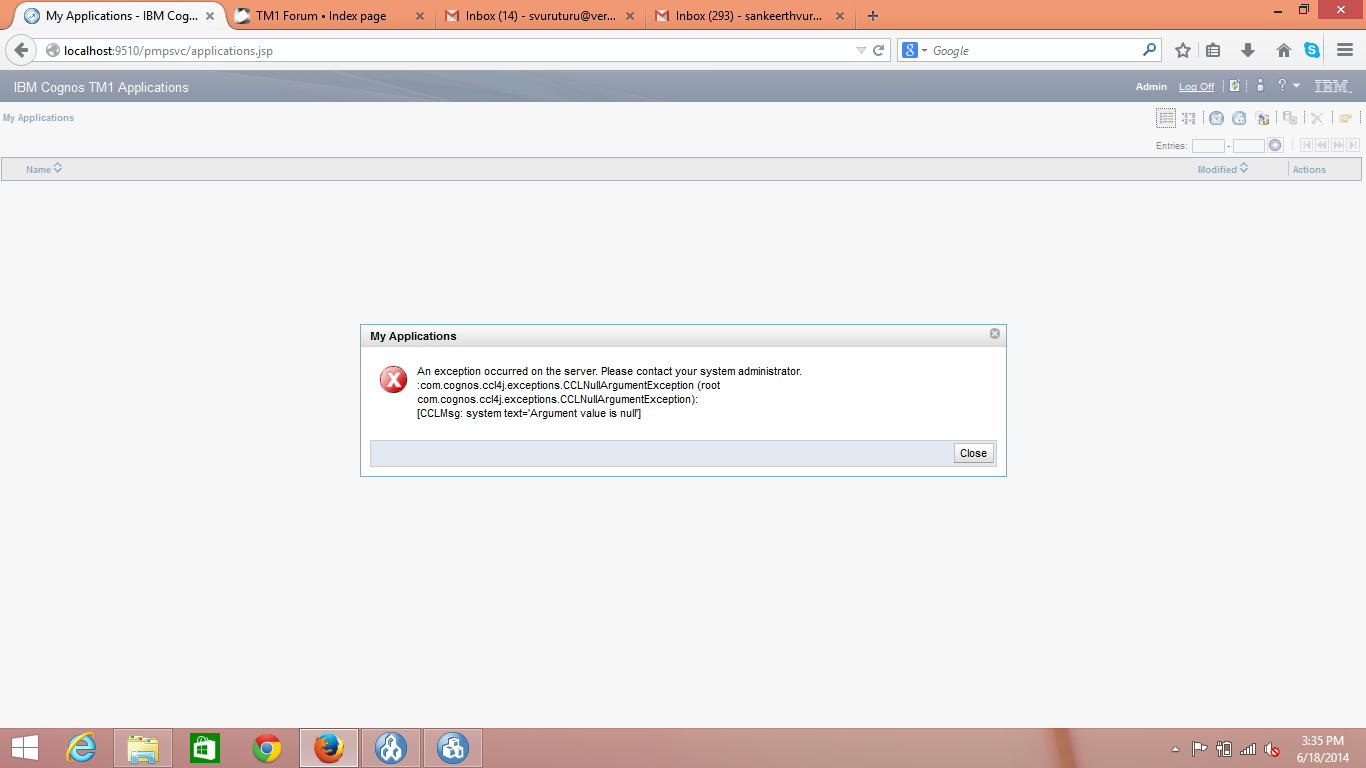The width and height of the screenshot is (1366, 768).
Task: Sort applications by Name column
Action: (x=44, y=169)
